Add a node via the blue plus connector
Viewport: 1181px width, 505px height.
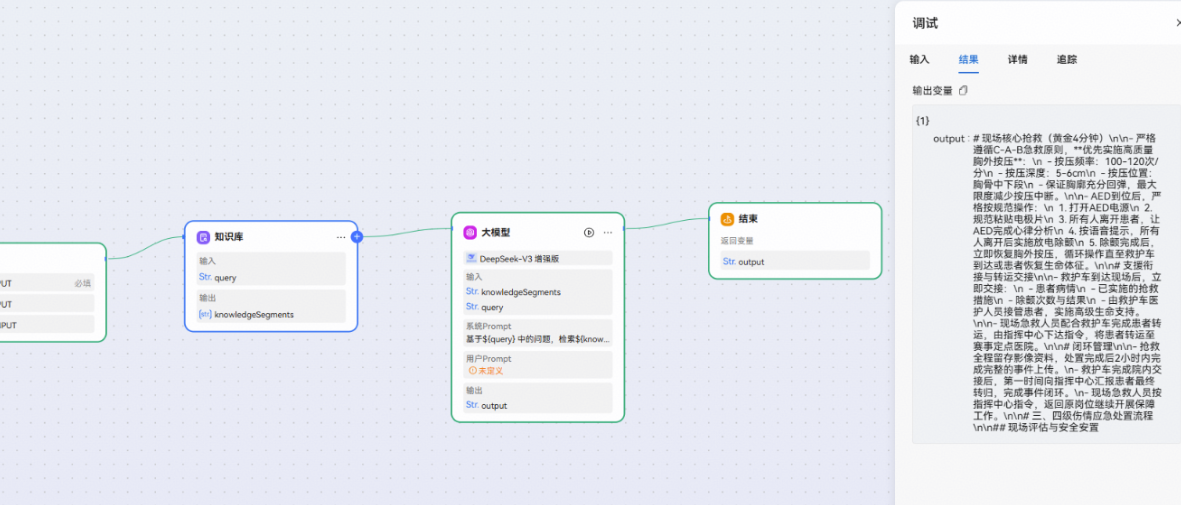[x=357, y=237]
